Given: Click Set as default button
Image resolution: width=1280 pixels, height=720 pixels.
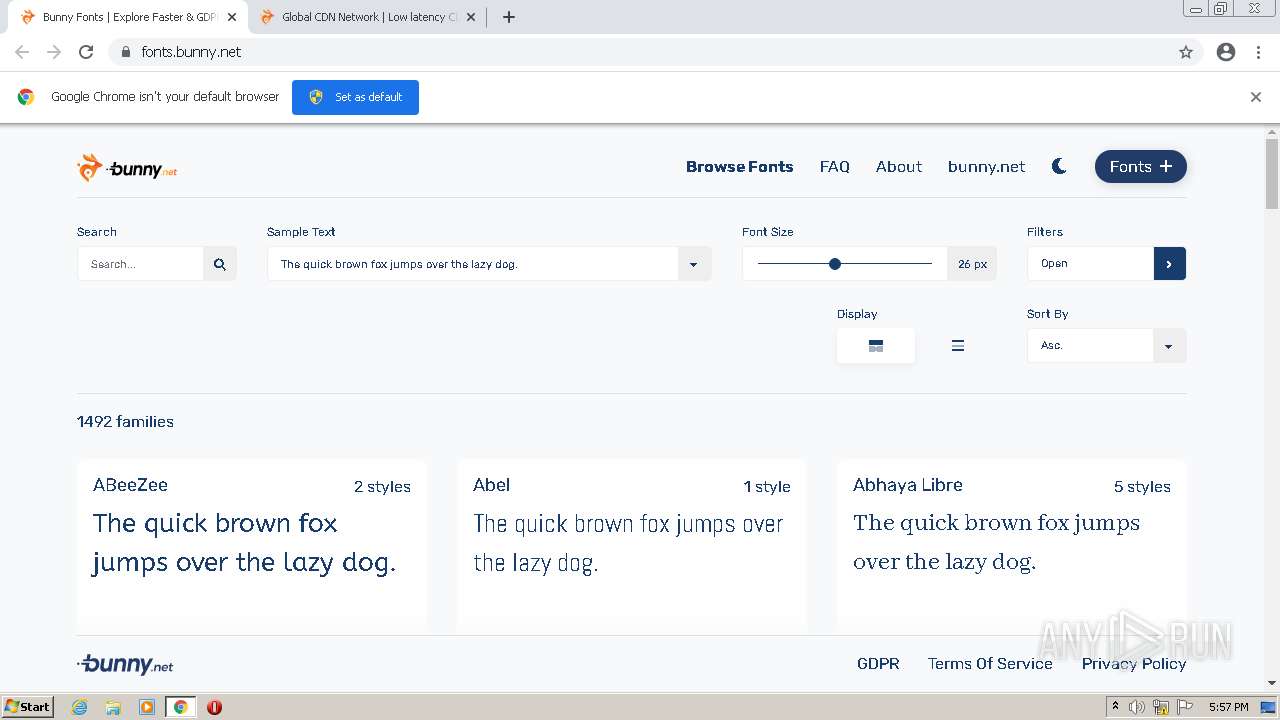Looking at the screenshot, I should tap(355, 97).
